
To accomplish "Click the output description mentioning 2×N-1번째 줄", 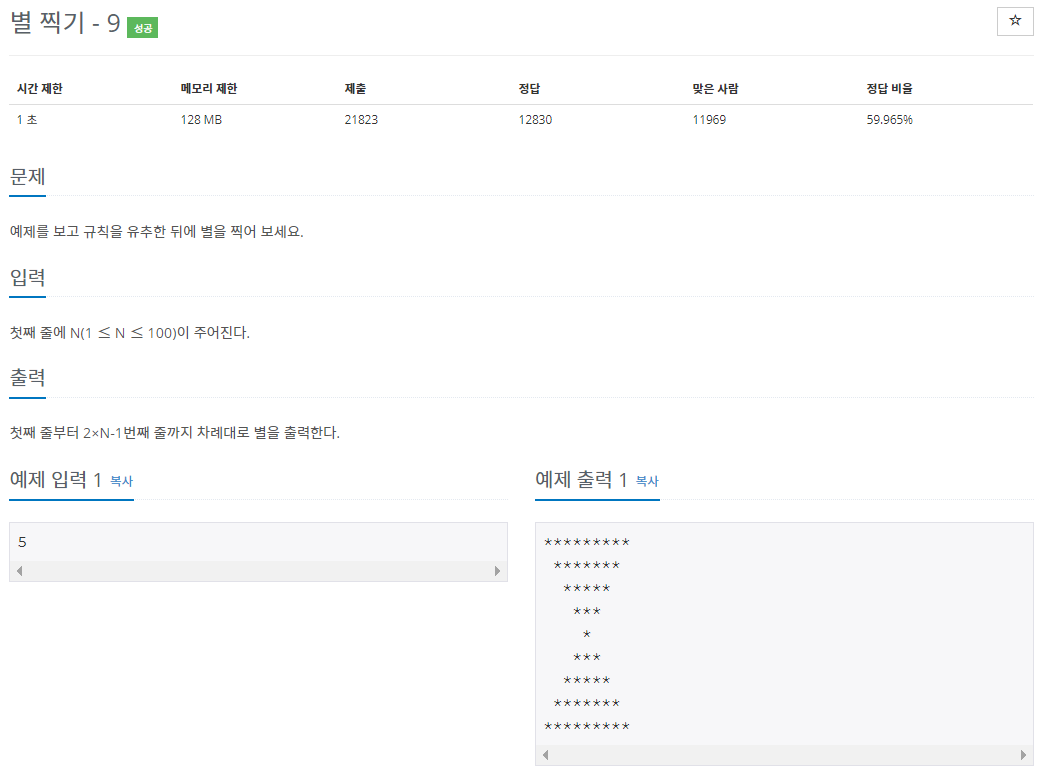I will pyautogui.click(x=175, y=433).
